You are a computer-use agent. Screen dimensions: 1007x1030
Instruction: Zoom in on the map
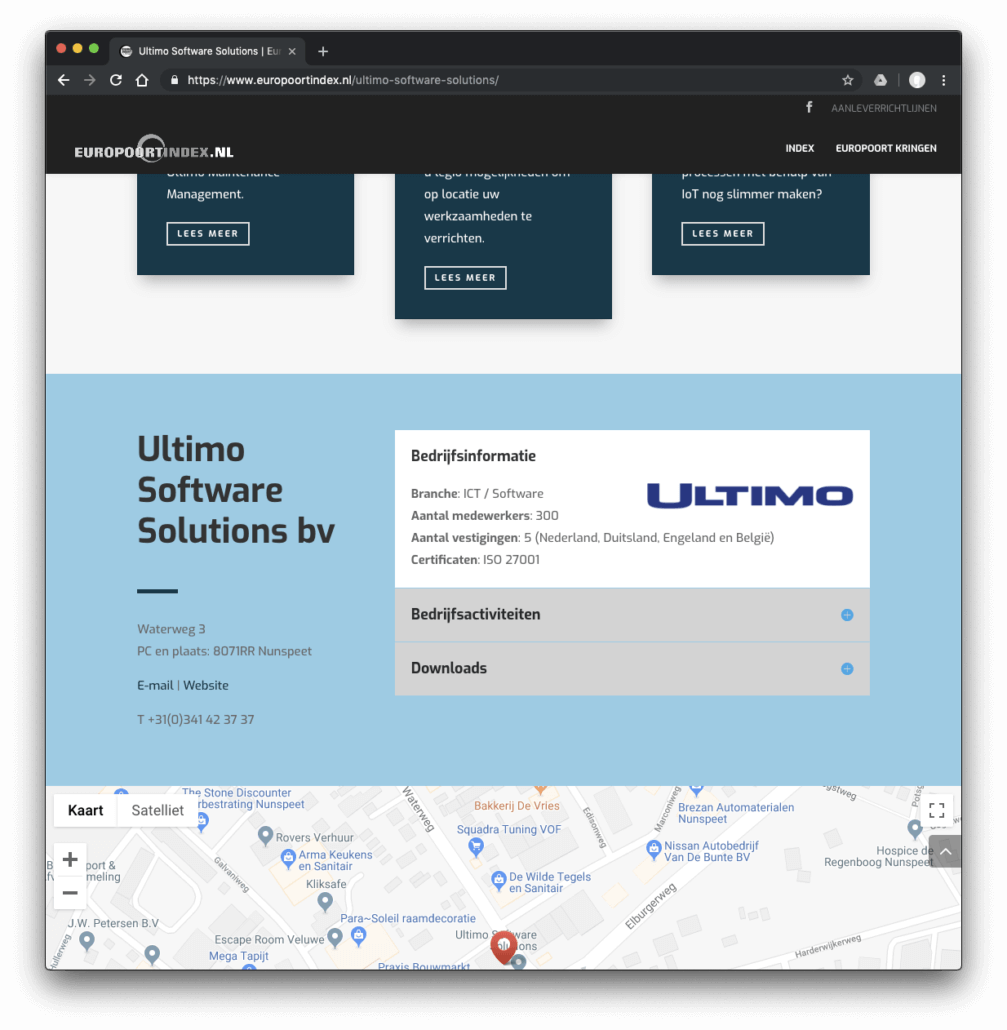pyautogui.click(x=70, y=860)
